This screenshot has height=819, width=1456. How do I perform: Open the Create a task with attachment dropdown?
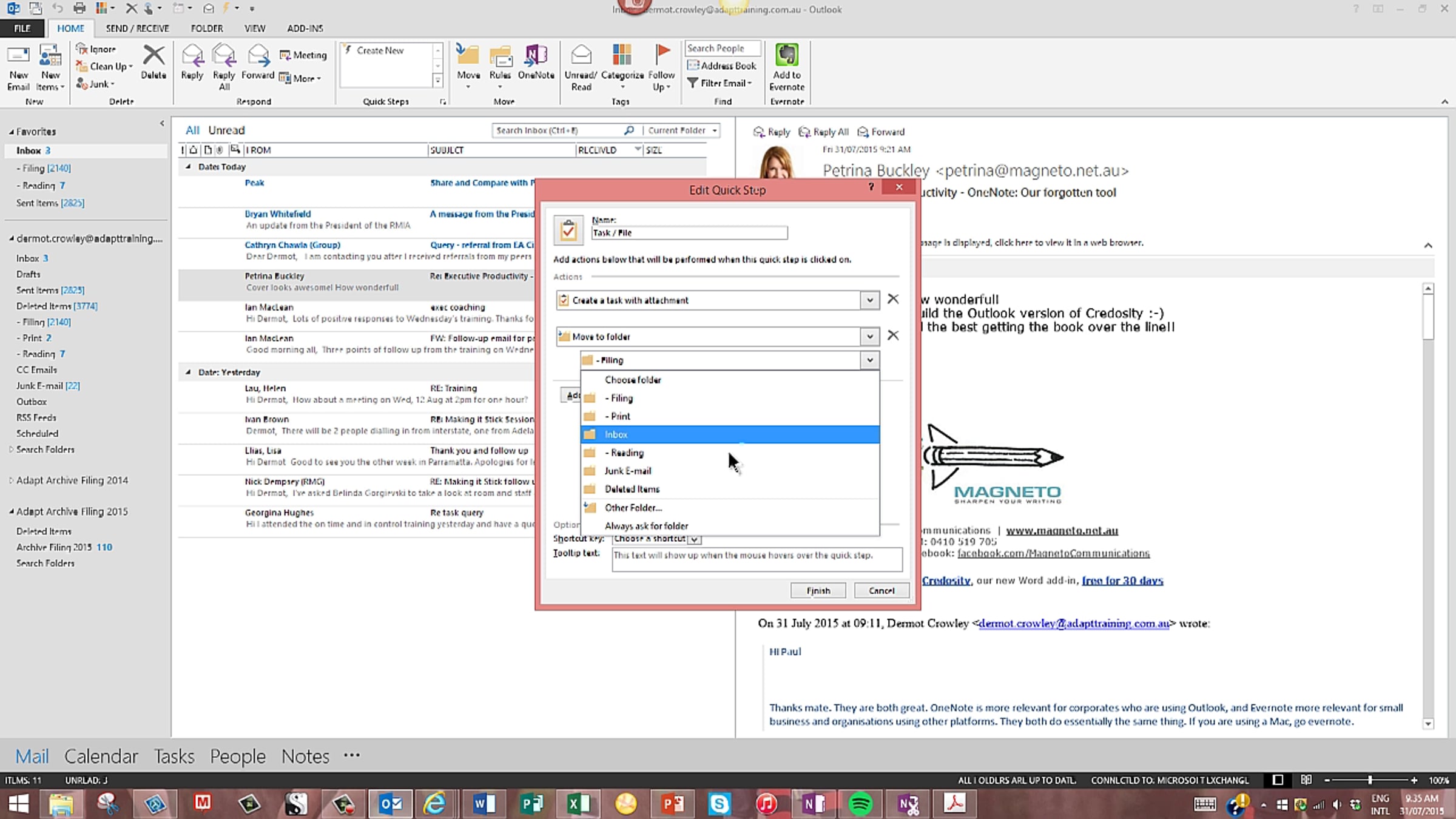pos(869,300)
